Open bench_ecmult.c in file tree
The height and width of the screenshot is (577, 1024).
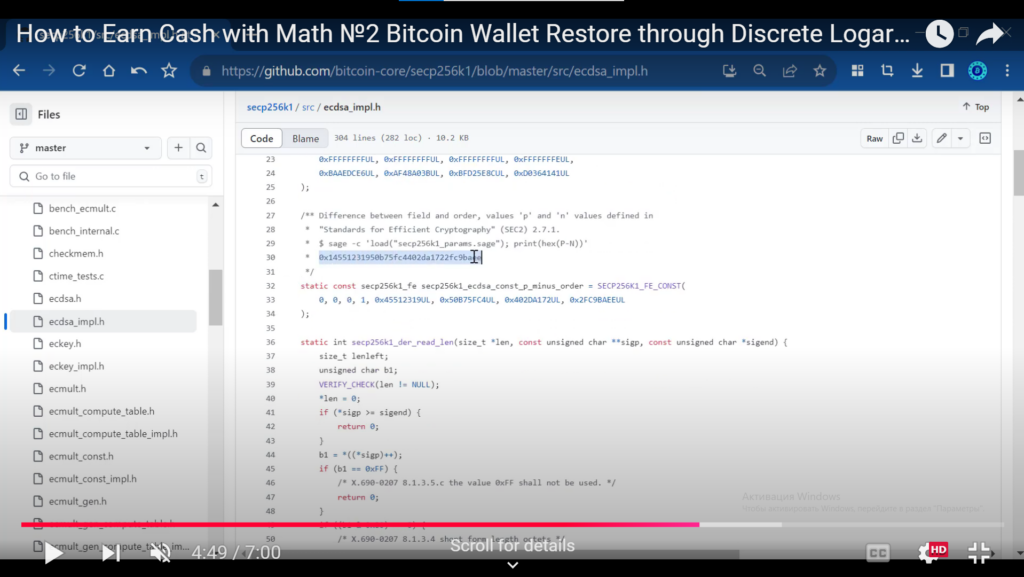[x=82, y=208]
